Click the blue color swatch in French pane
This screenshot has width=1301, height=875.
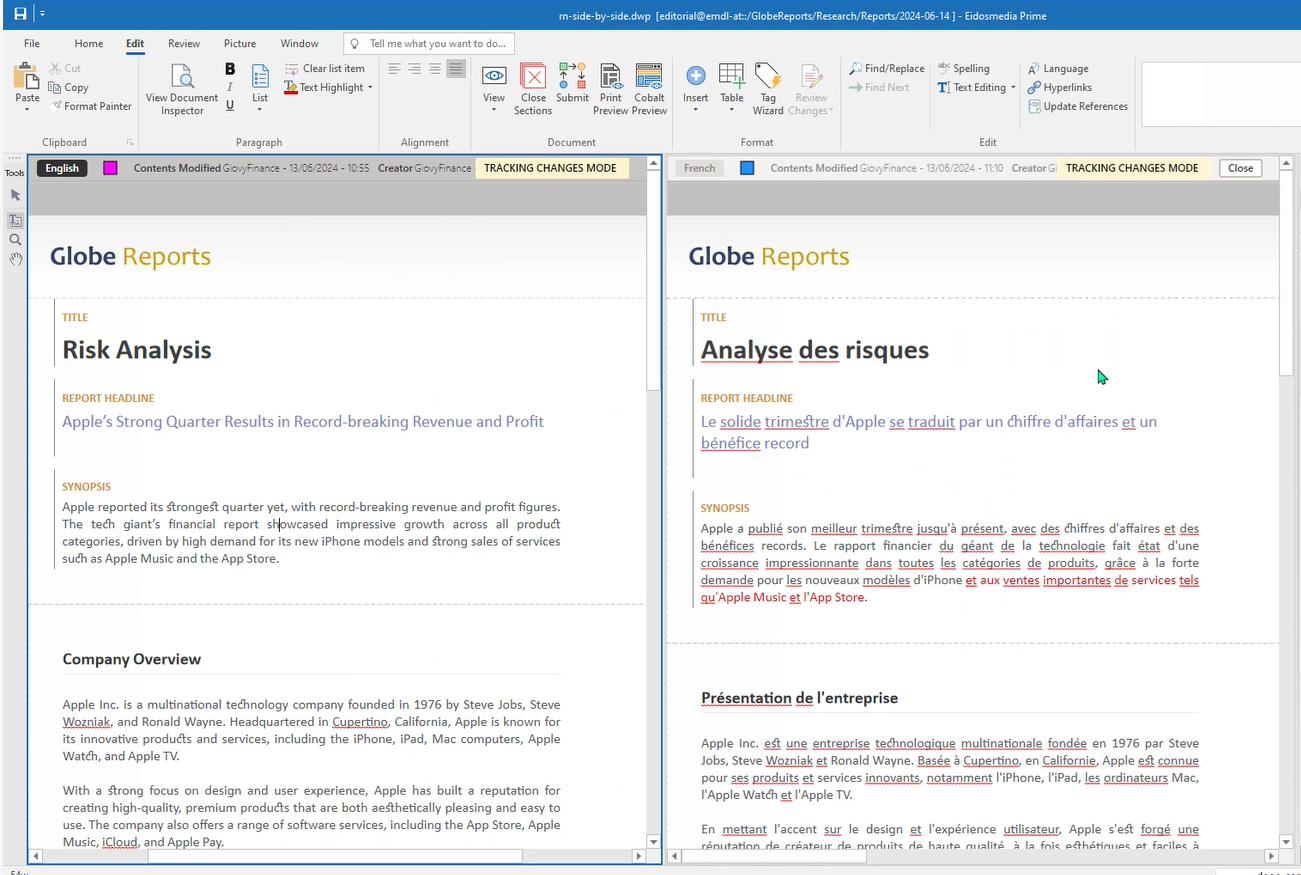point(747,168)
